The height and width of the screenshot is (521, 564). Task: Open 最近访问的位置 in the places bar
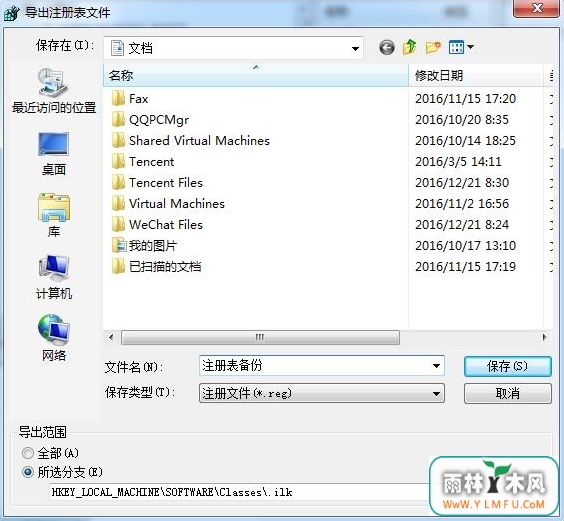pyautogui.click(x=54, y=91)
